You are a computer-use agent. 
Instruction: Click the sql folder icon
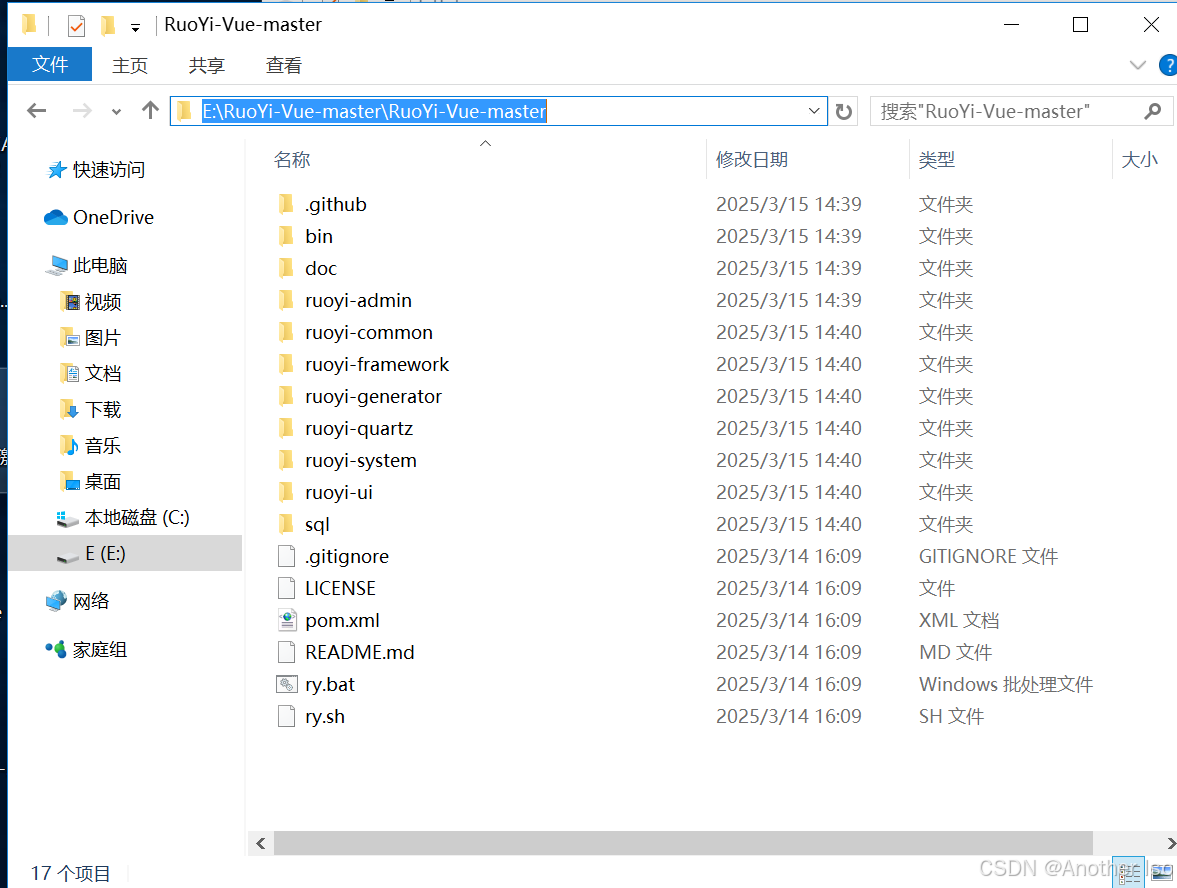(286, 524)
